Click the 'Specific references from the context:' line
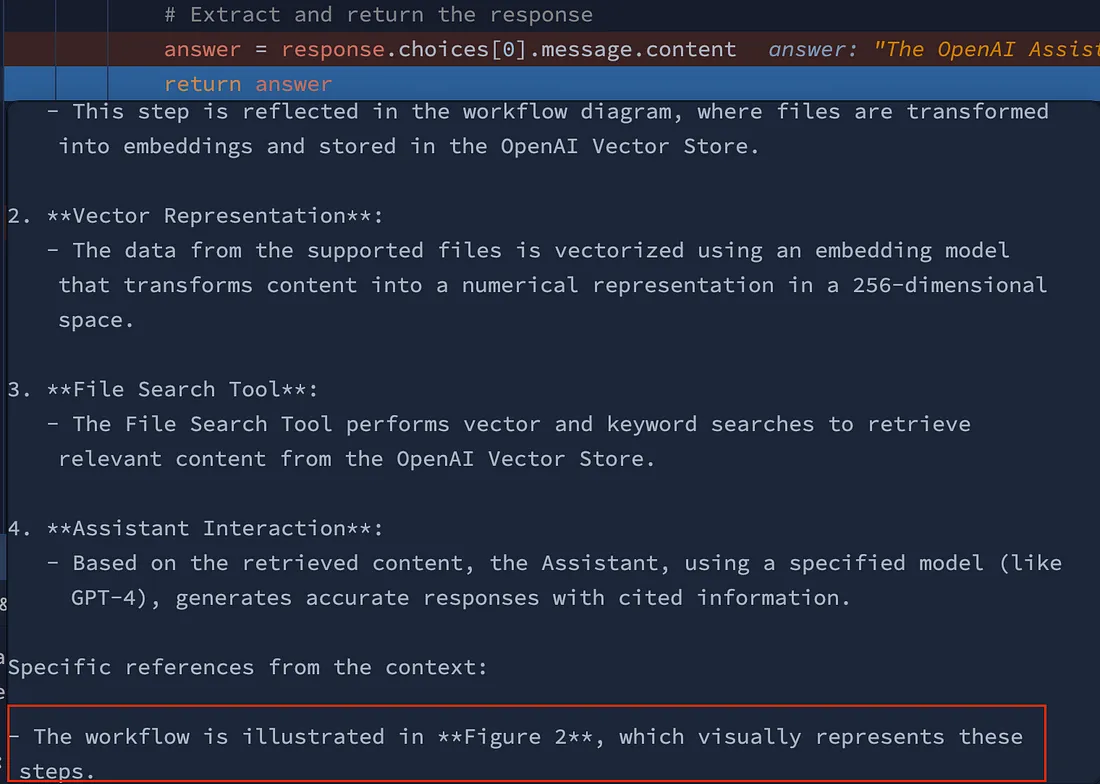The width and height of the screenshot is (1100, 784). (x=248, y=668)
